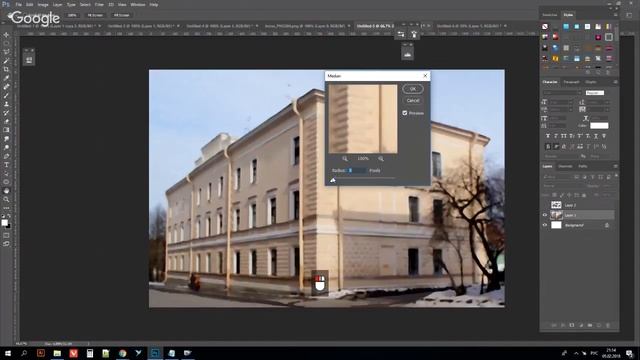
Task: Select the Eyedropper tool
Action: click(x=6, y=78)
